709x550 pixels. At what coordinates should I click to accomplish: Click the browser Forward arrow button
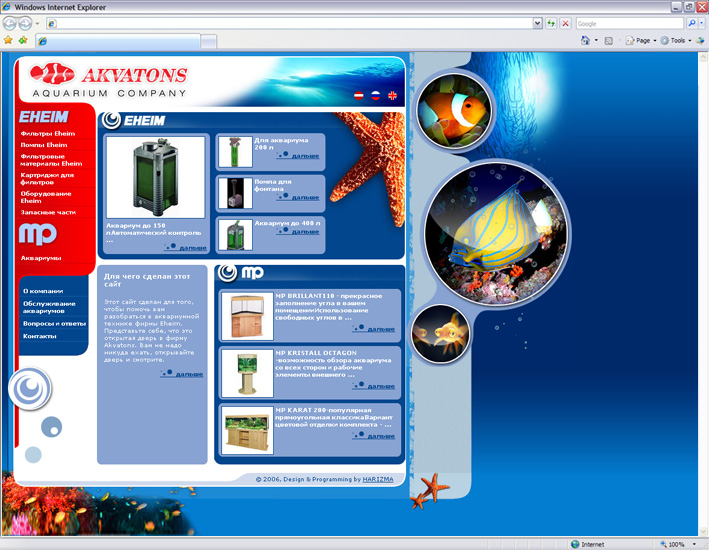tap(25, 23)
